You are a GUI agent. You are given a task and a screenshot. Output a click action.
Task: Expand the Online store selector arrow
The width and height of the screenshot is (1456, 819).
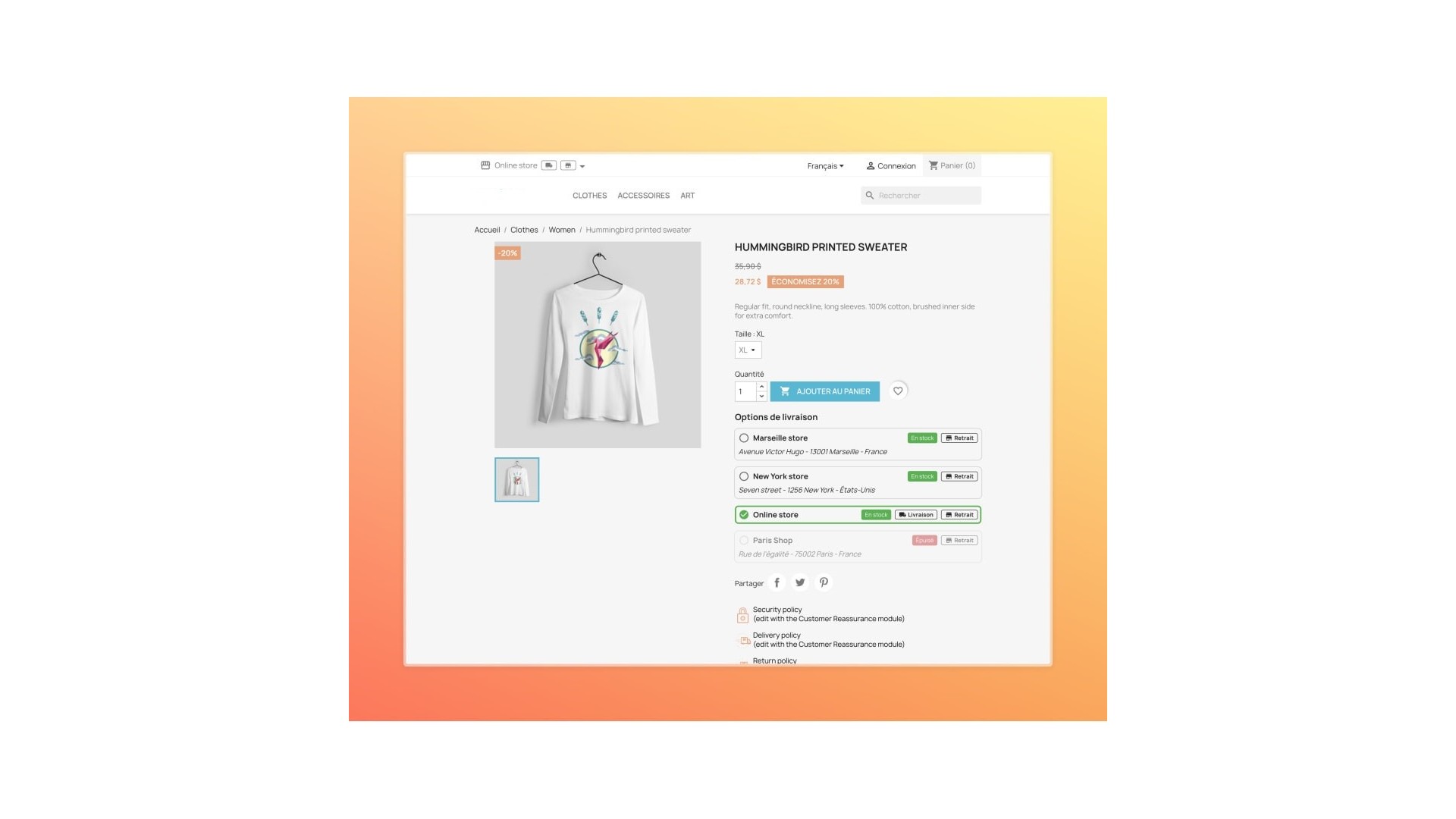(582, 166)
